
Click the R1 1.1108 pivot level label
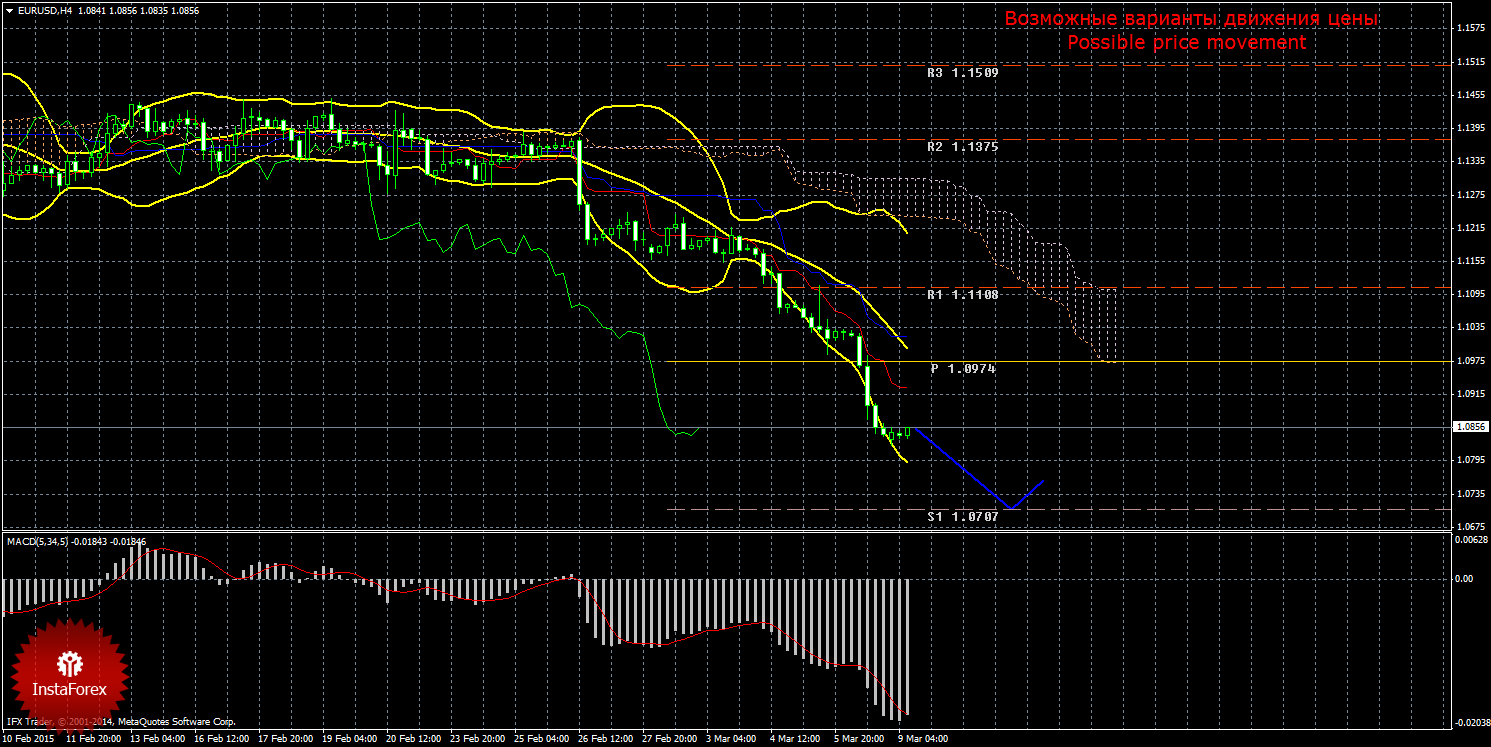(962, 295)
